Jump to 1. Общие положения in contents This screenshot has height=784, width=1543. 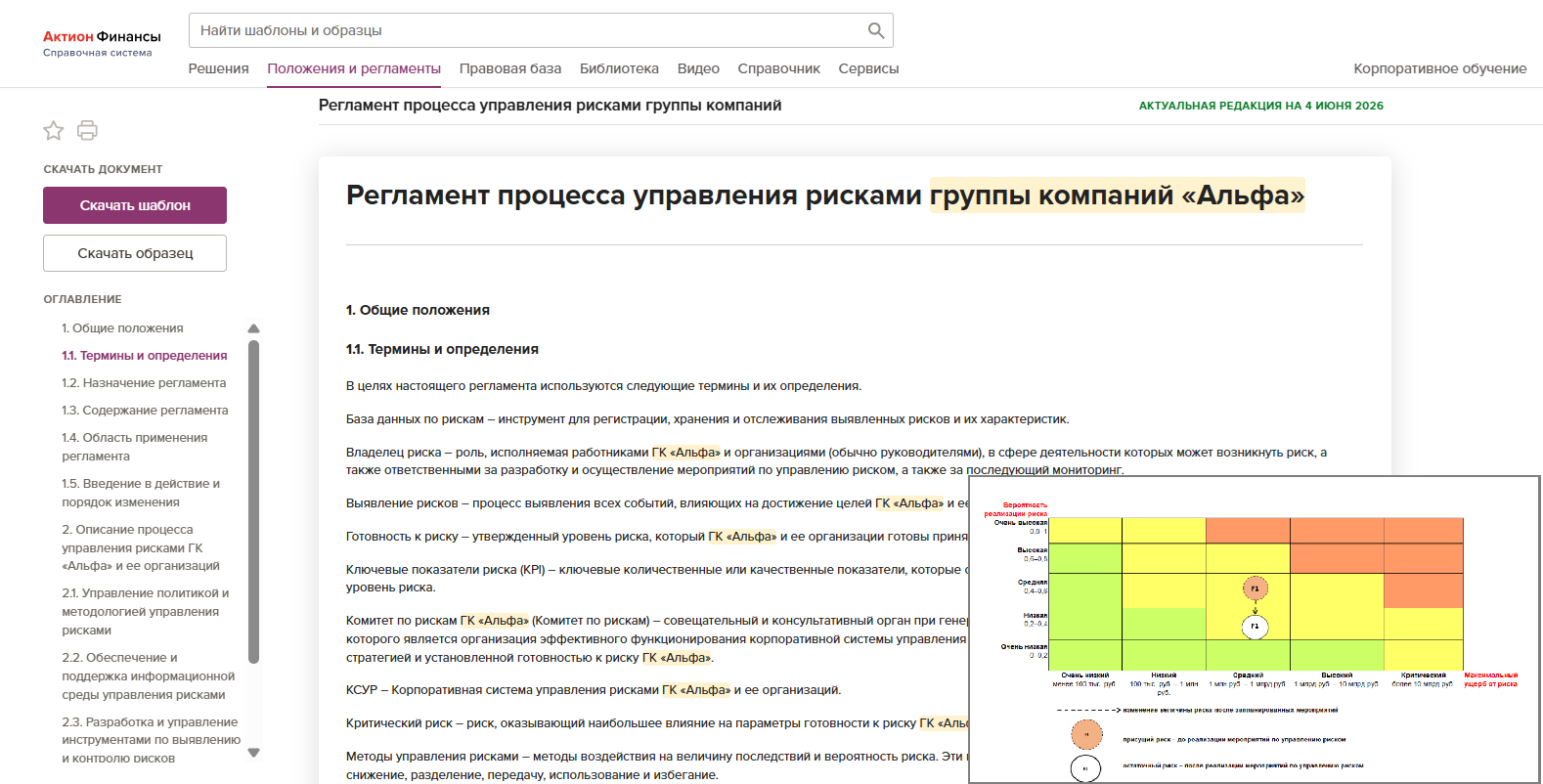point(122,328)
